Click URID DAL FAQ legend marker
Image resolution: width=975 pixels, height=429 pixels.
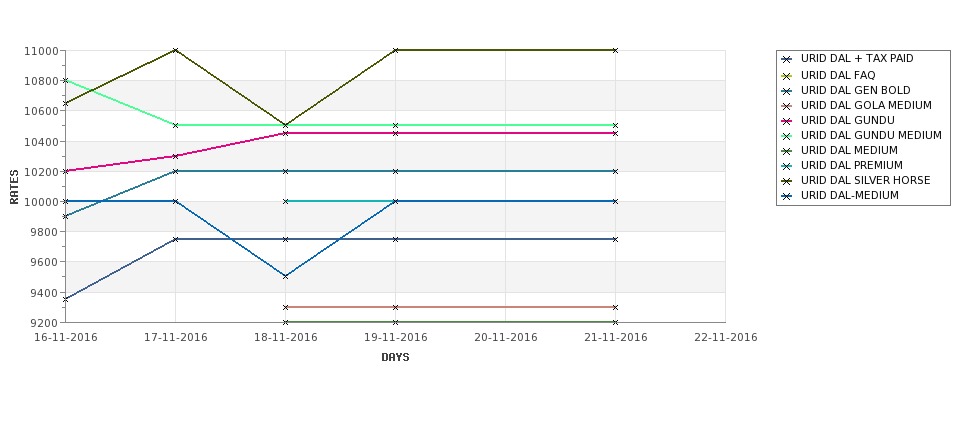(x=787, y=76)
